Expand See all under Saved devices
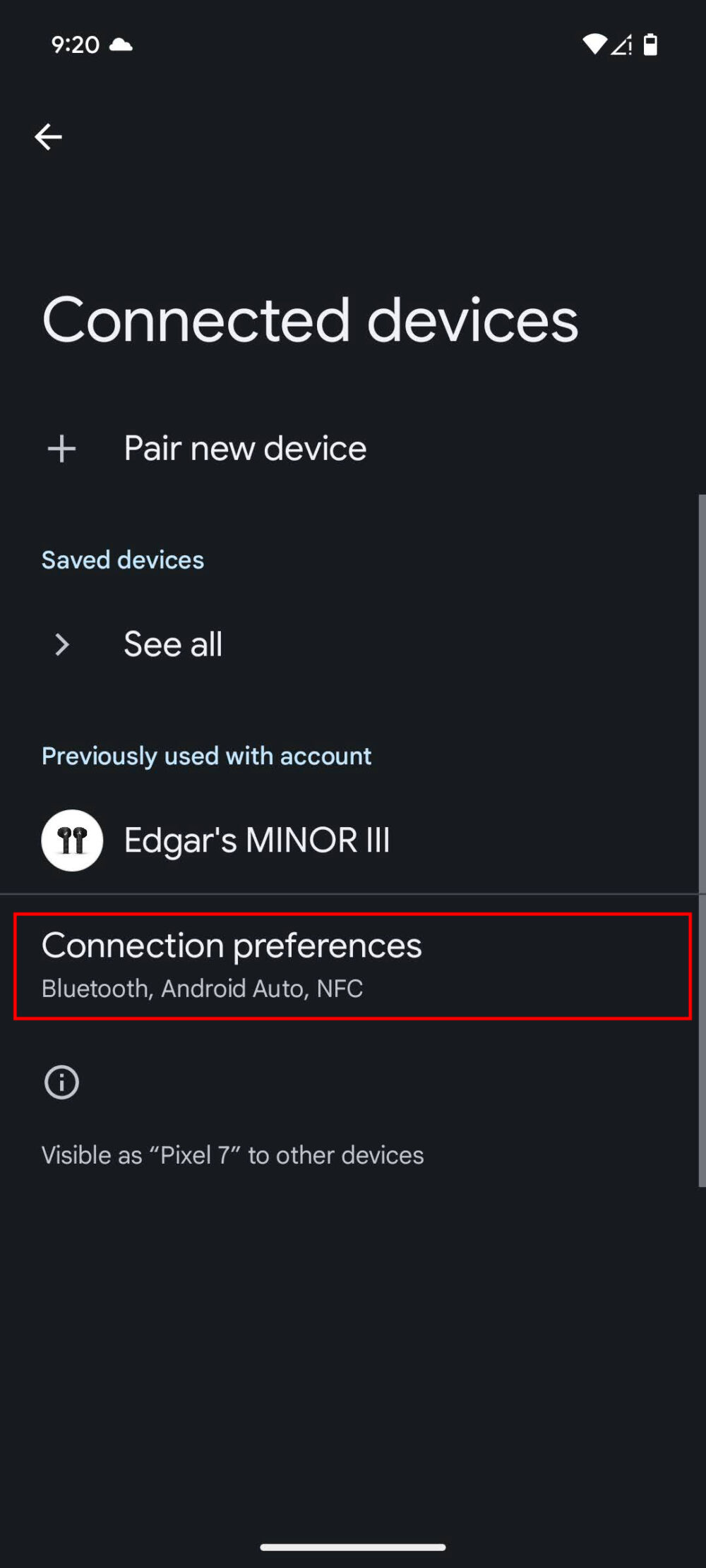 [172, 644]
